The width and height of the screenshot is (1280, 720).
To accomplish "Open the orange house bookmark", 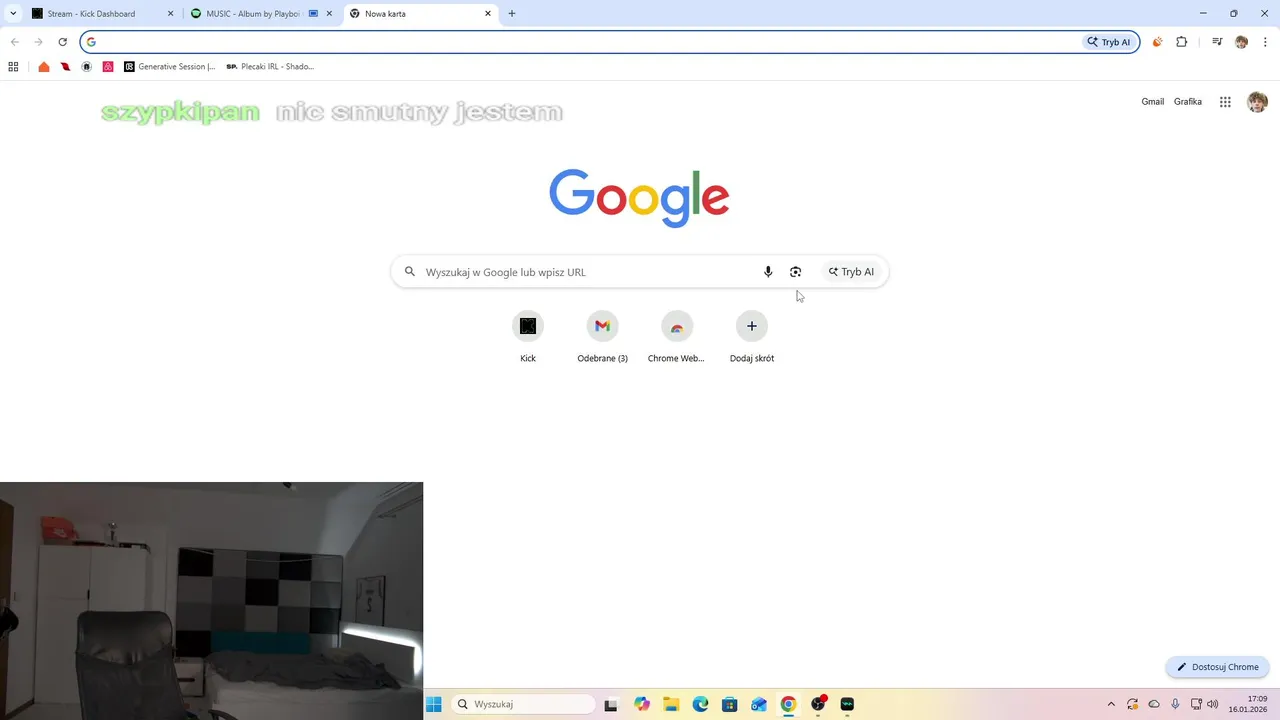I will tap(44, 67).
